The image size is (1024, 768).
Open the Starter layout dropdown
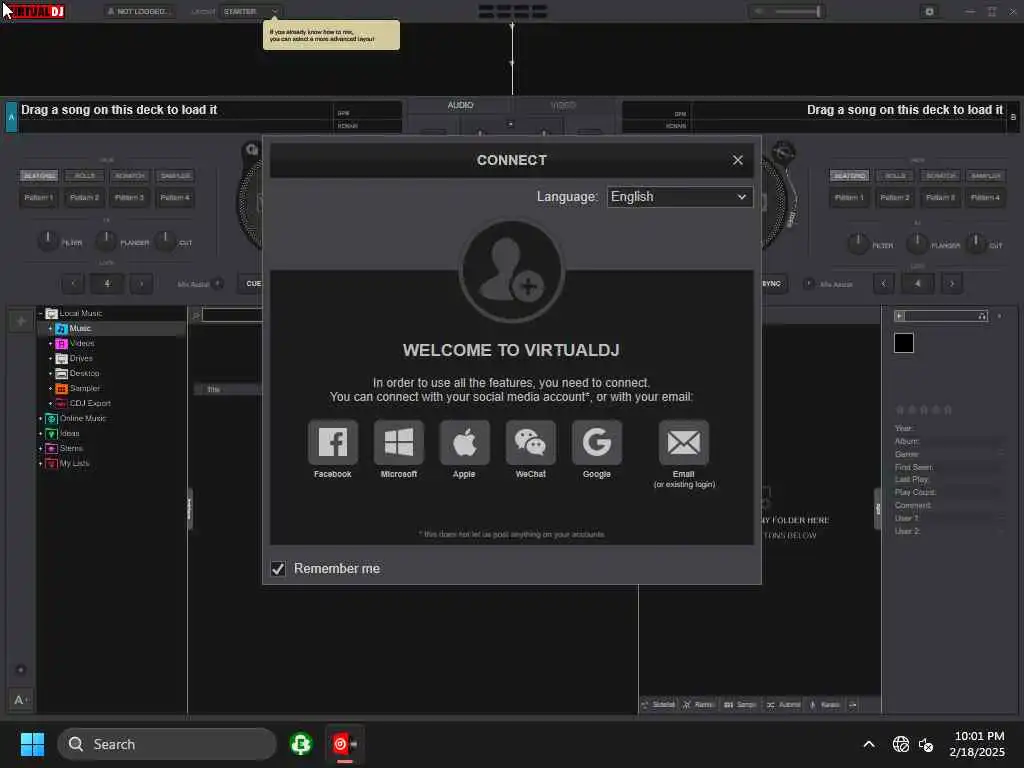click(251, 11)
